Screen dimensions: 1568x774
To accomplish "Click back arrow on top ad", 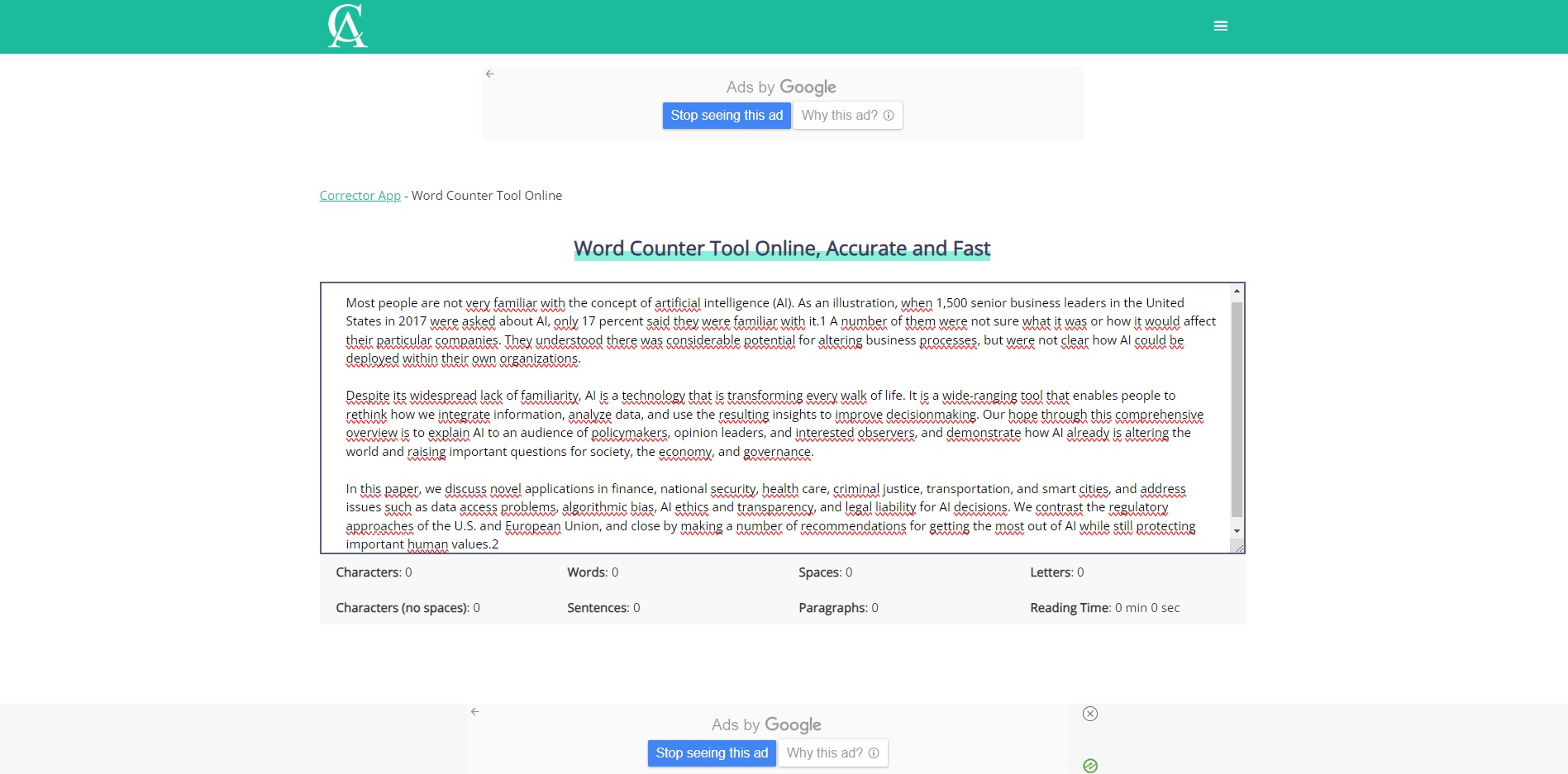I will click(x=490, y=74).
